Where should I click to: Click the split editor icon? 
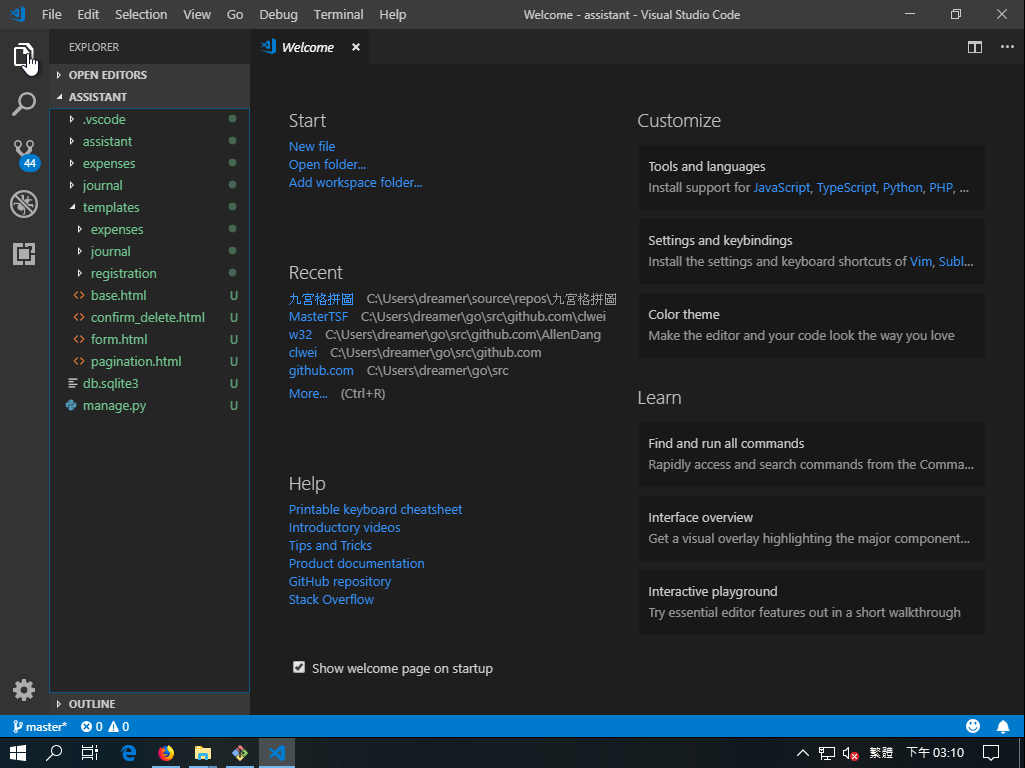pos(975,47)
